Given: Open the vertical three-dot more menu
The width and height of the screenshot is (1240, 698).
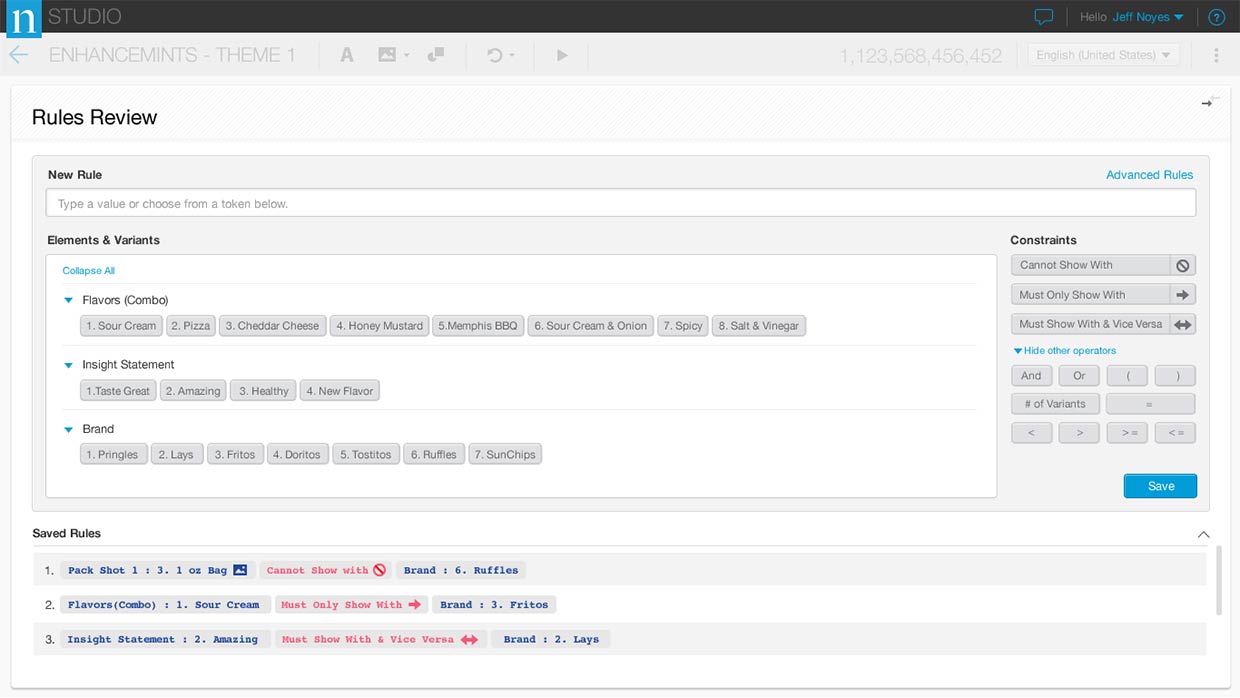Looking at the screenshot, I should (1216, 55).
